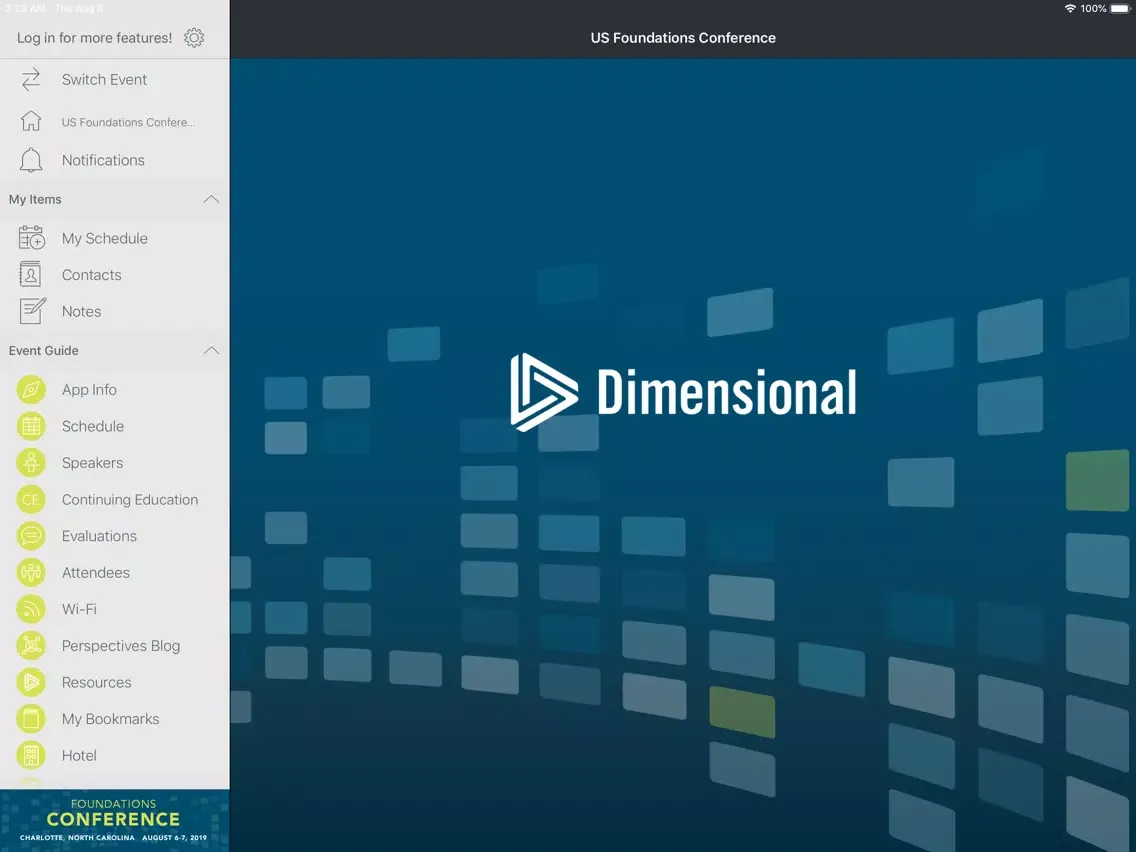
Task: Open Perspectives Blog label
Action: [121, 646]
